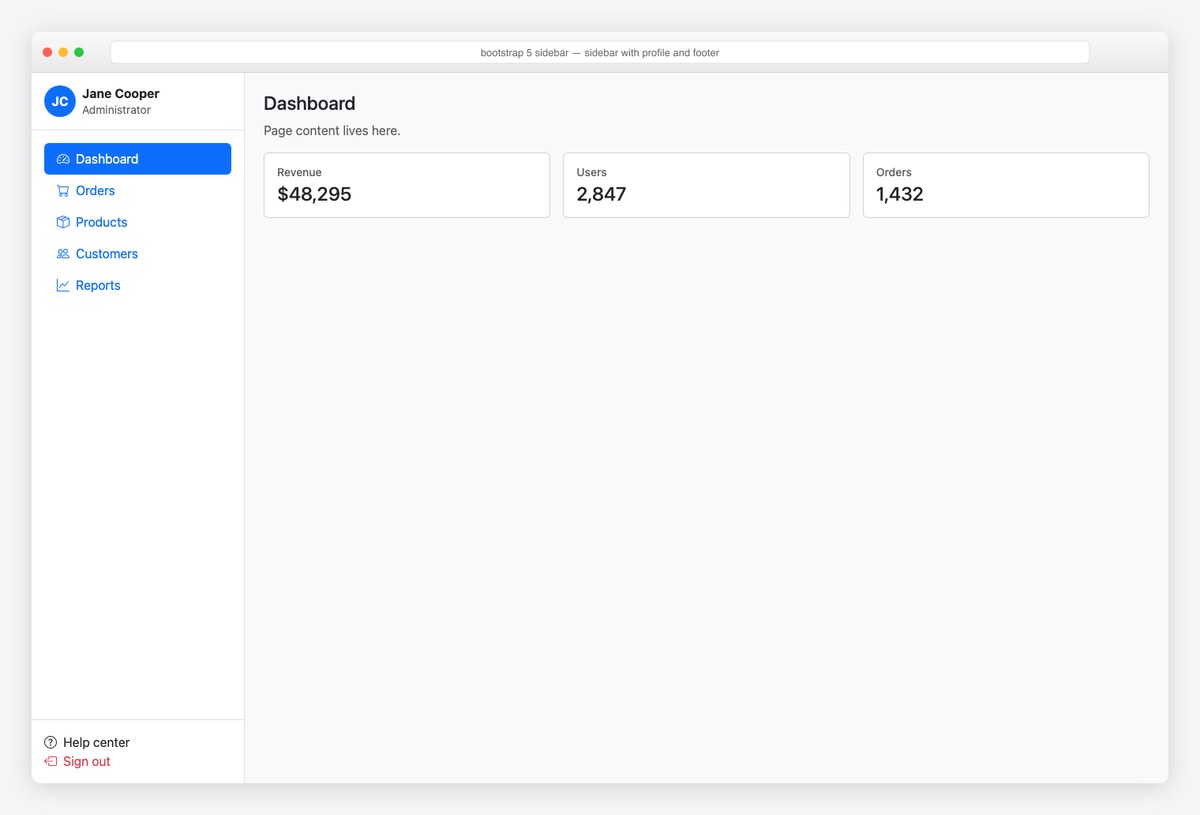Viewport: 1200px width, 815px height.
Task: Open the Help center link
Action: [87, 743]
